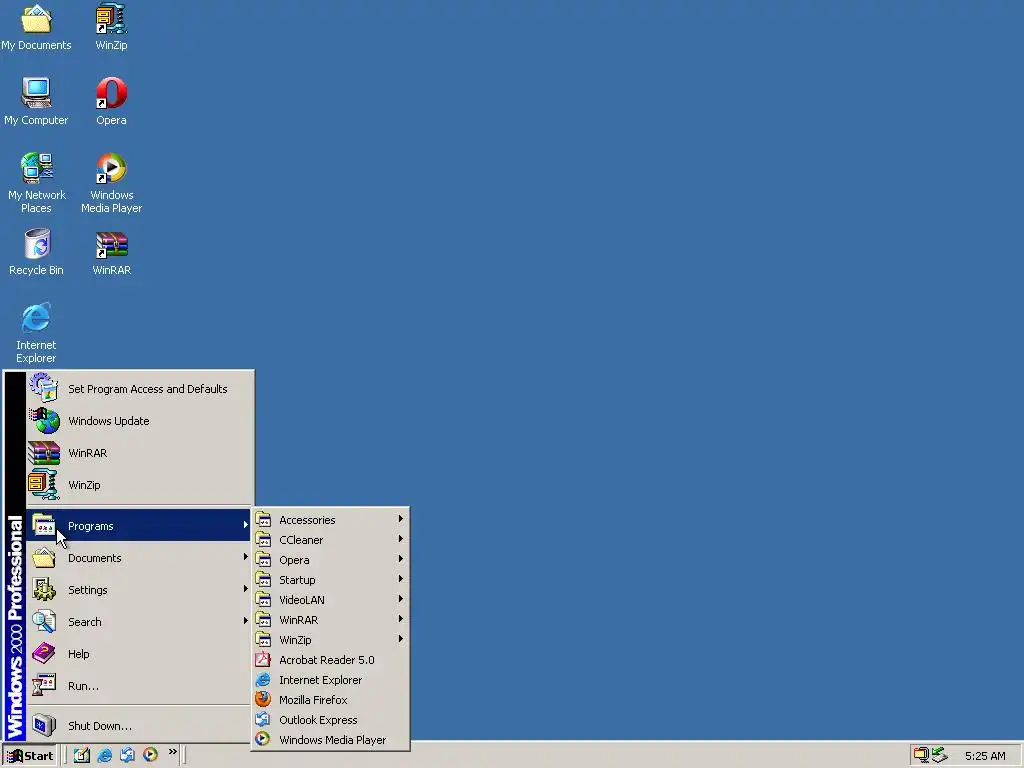Launch Windows Media Player from Programs submenu

pos(330,740)
